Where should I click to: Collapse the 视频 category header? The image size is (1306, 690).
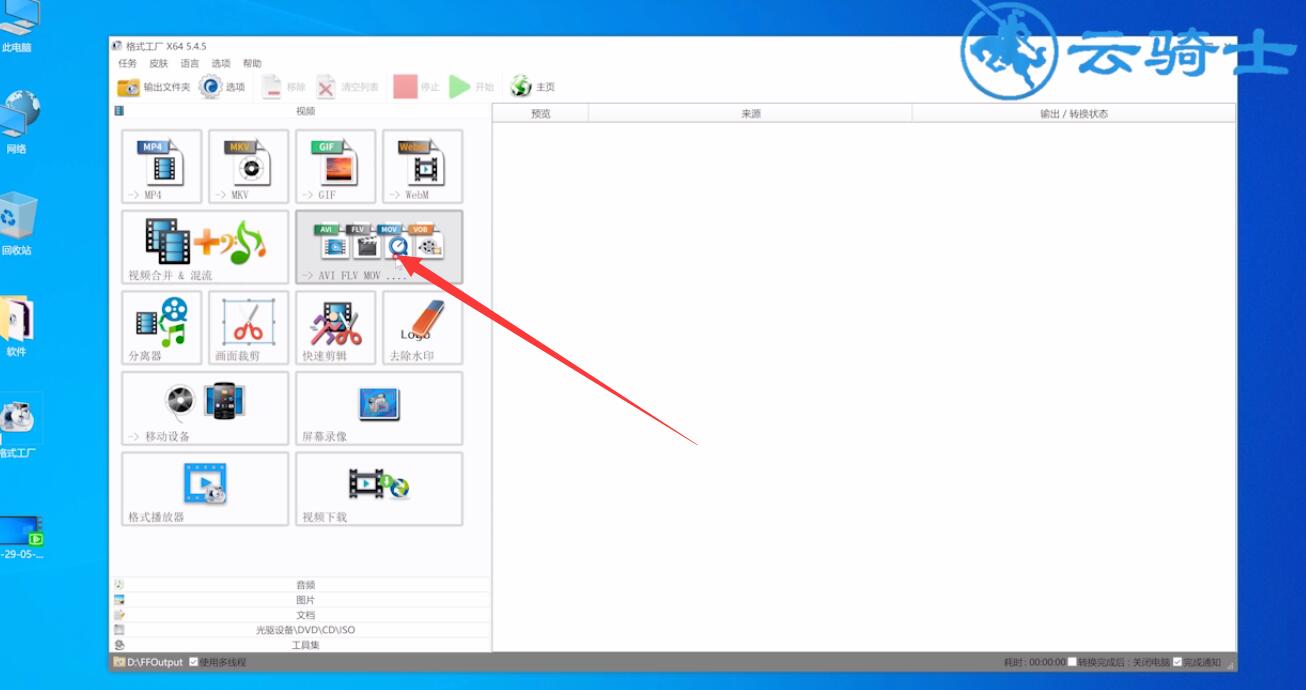pos(302,111)
